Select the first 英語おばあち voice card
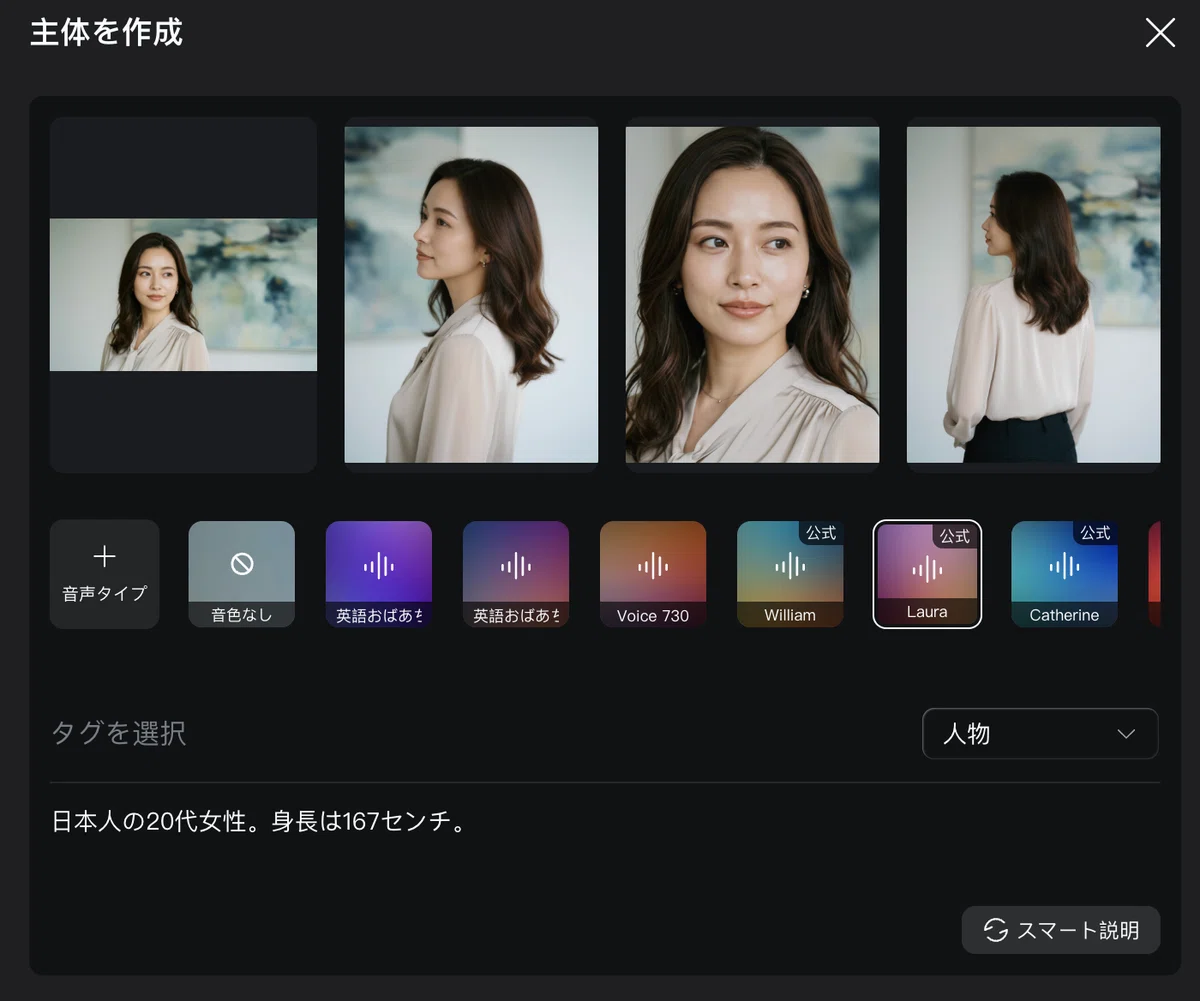The image size is (1200, 1001). [x=379, y=574]
